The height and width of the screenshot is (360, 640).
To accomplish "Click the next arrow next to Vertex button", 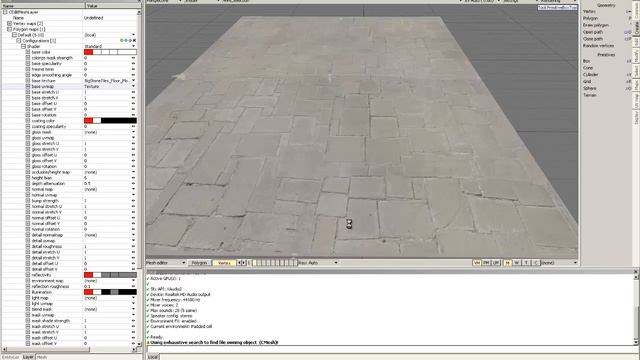I will tap(244, 263).
